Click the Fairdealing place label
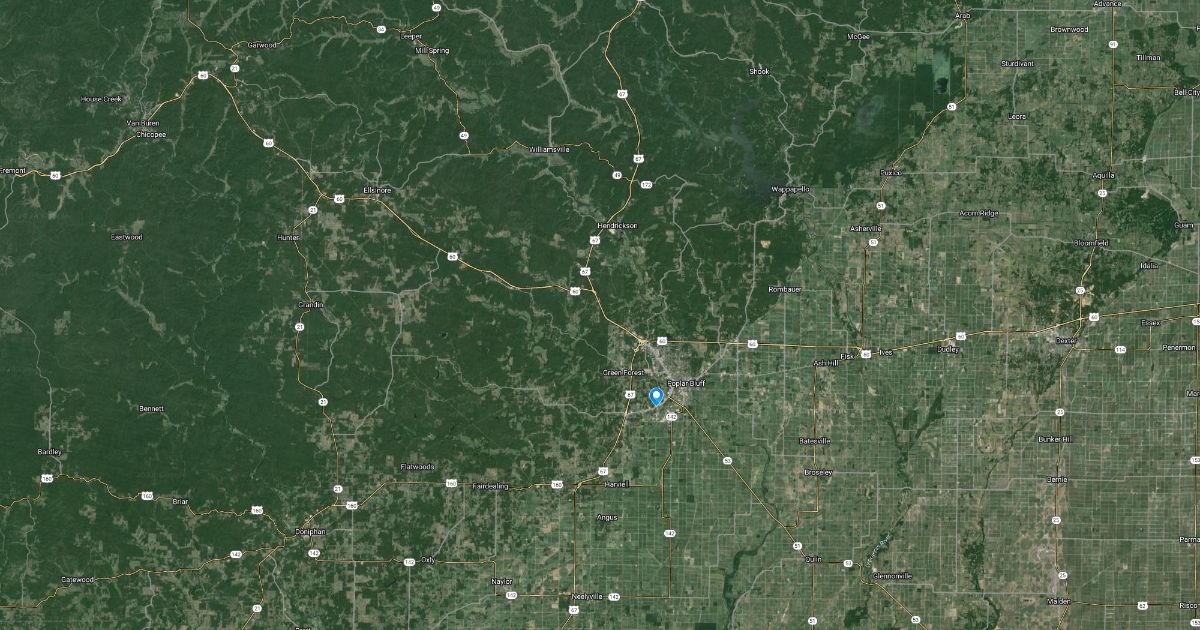The width and height of the screenshot is (1200, 630). 490,485
